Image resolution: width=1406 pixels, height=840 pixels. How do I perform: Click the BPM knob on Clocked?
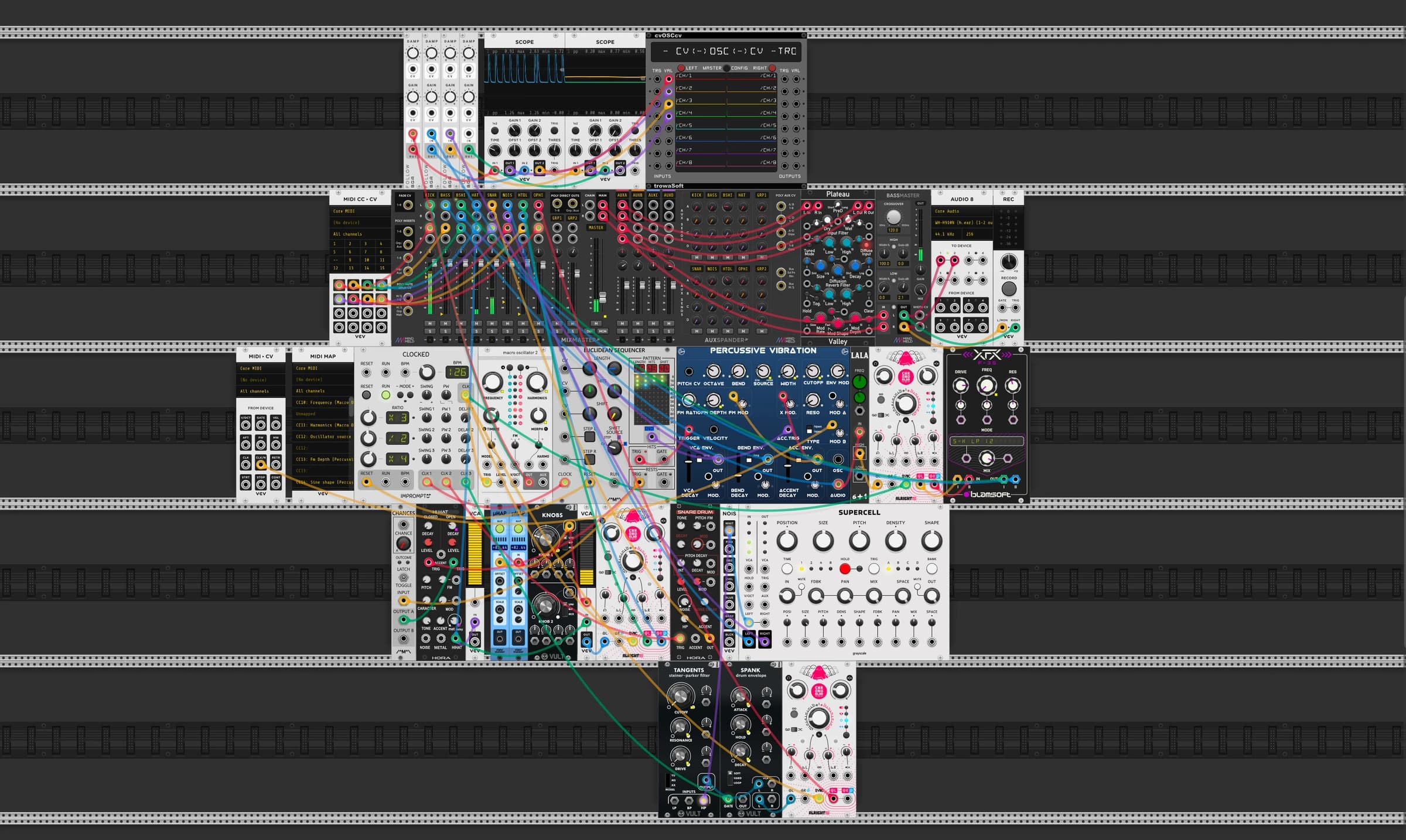pos(427,372)
